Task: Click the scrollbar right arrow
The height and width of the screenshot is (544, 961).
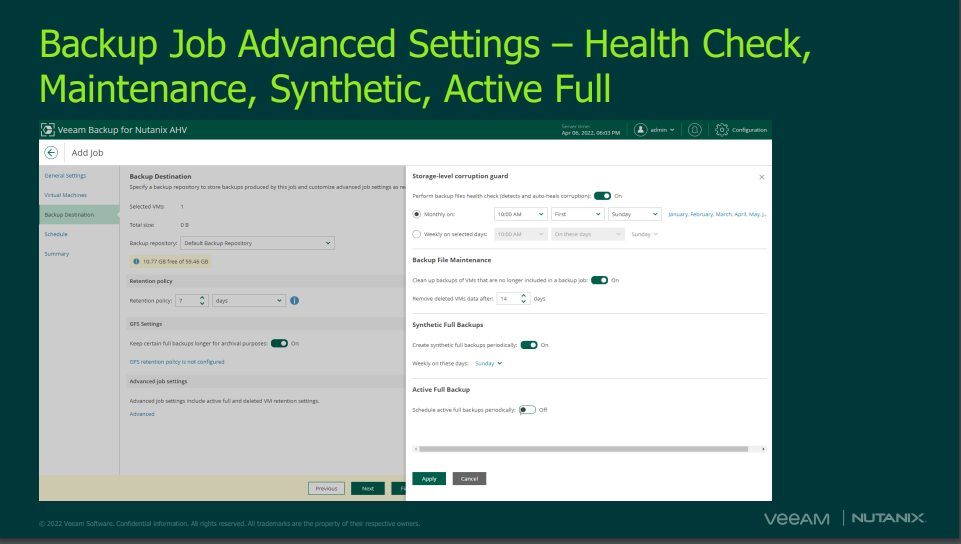Action: 763,449
